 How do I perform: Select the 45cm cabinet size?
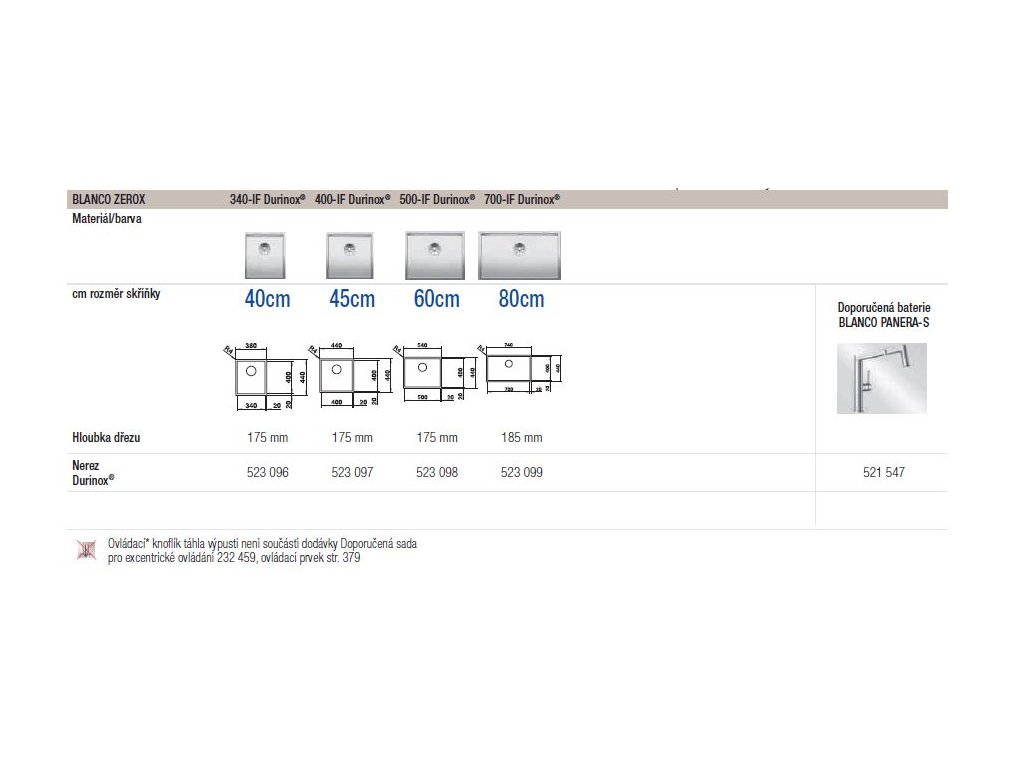(352, 299)
